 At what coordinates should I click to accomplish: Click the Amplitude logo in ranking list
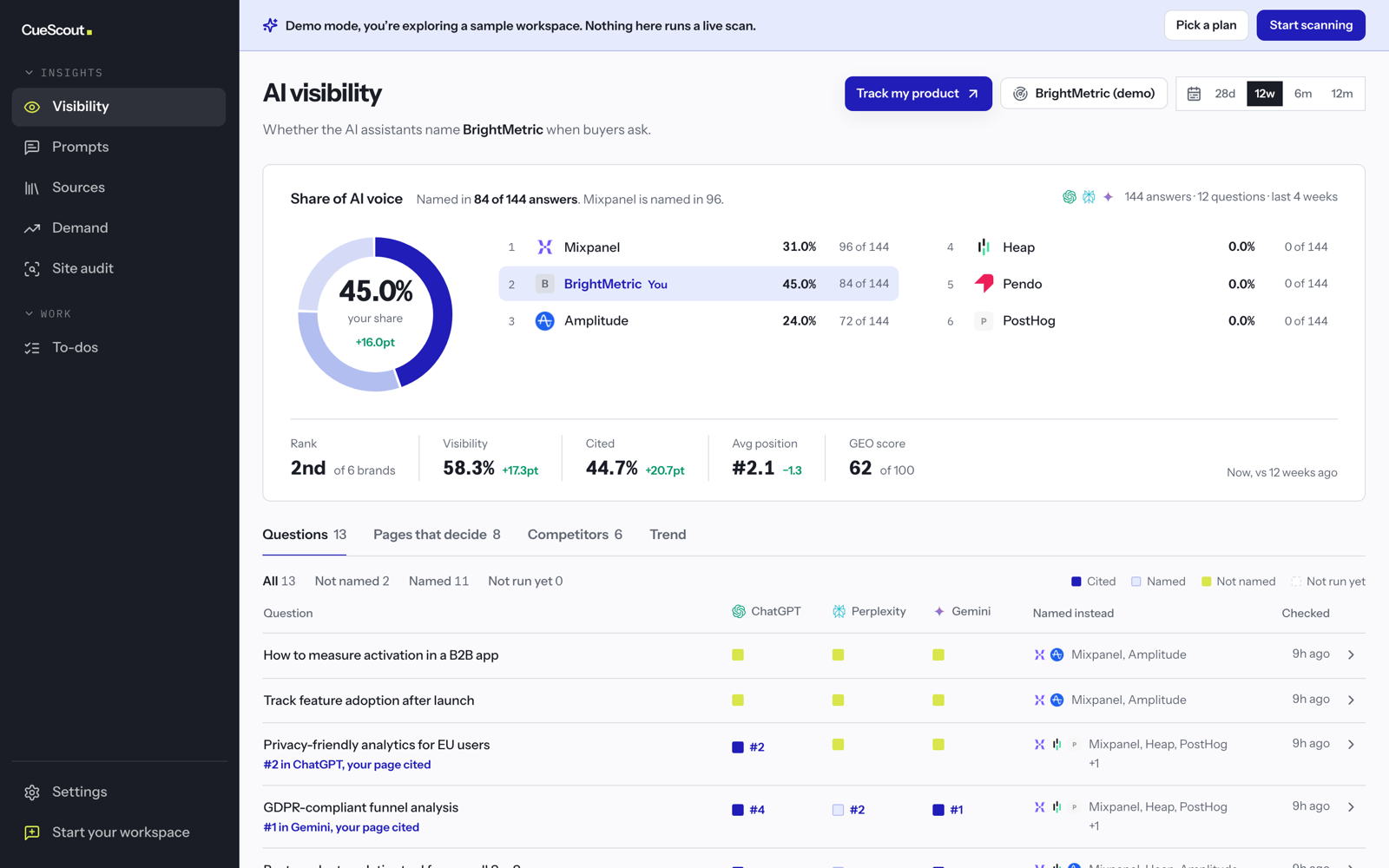tap(544, 321)
